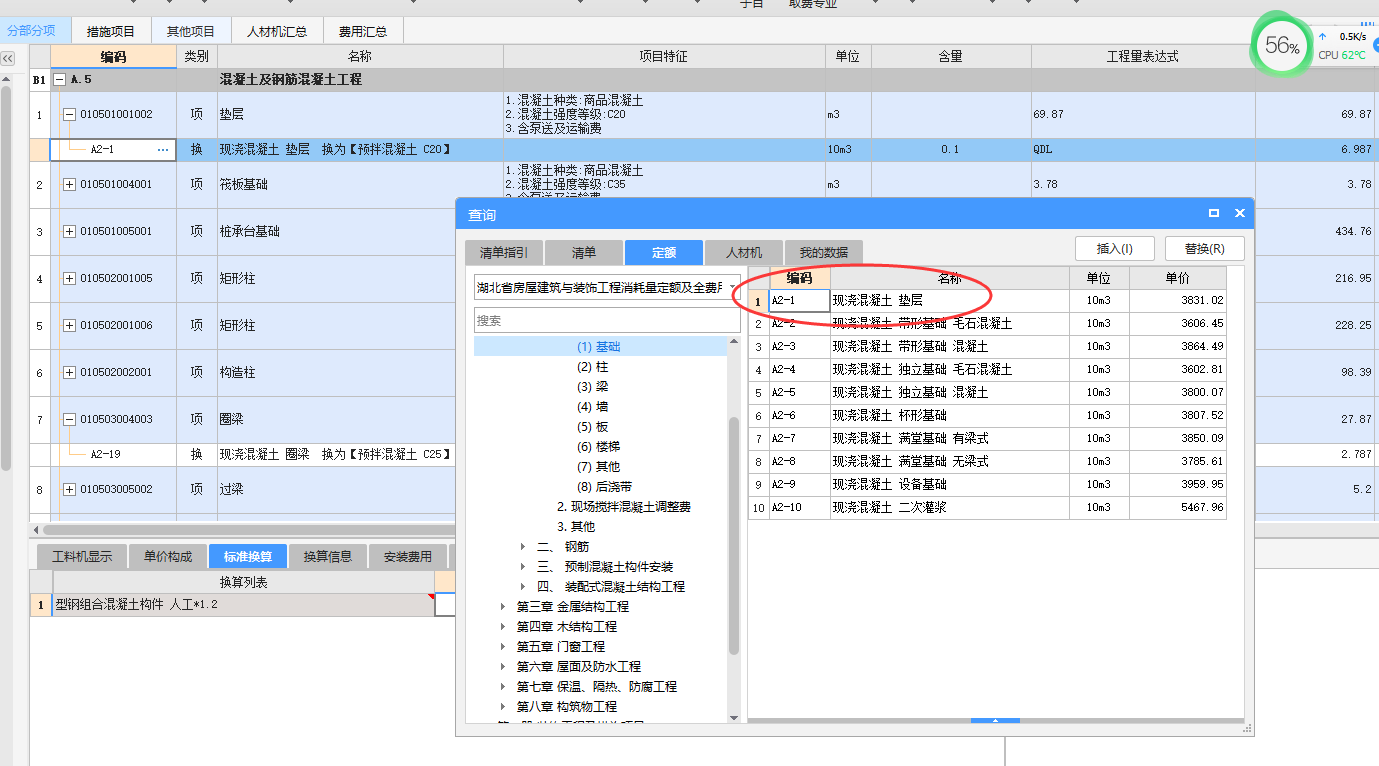Expand 第五章 门窗工程 node
Image resolution: width=1379 pixels, height=766 pixels.
point(503,647)
